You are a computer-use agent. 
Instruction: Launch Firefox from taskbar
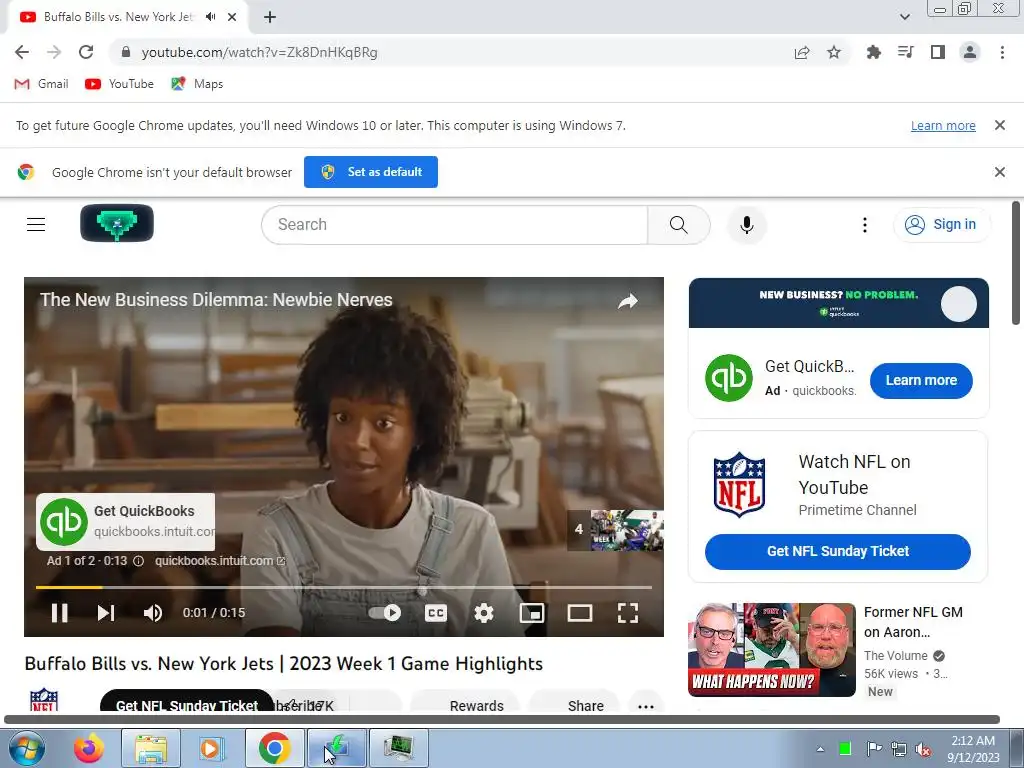[x=88, y=748]
